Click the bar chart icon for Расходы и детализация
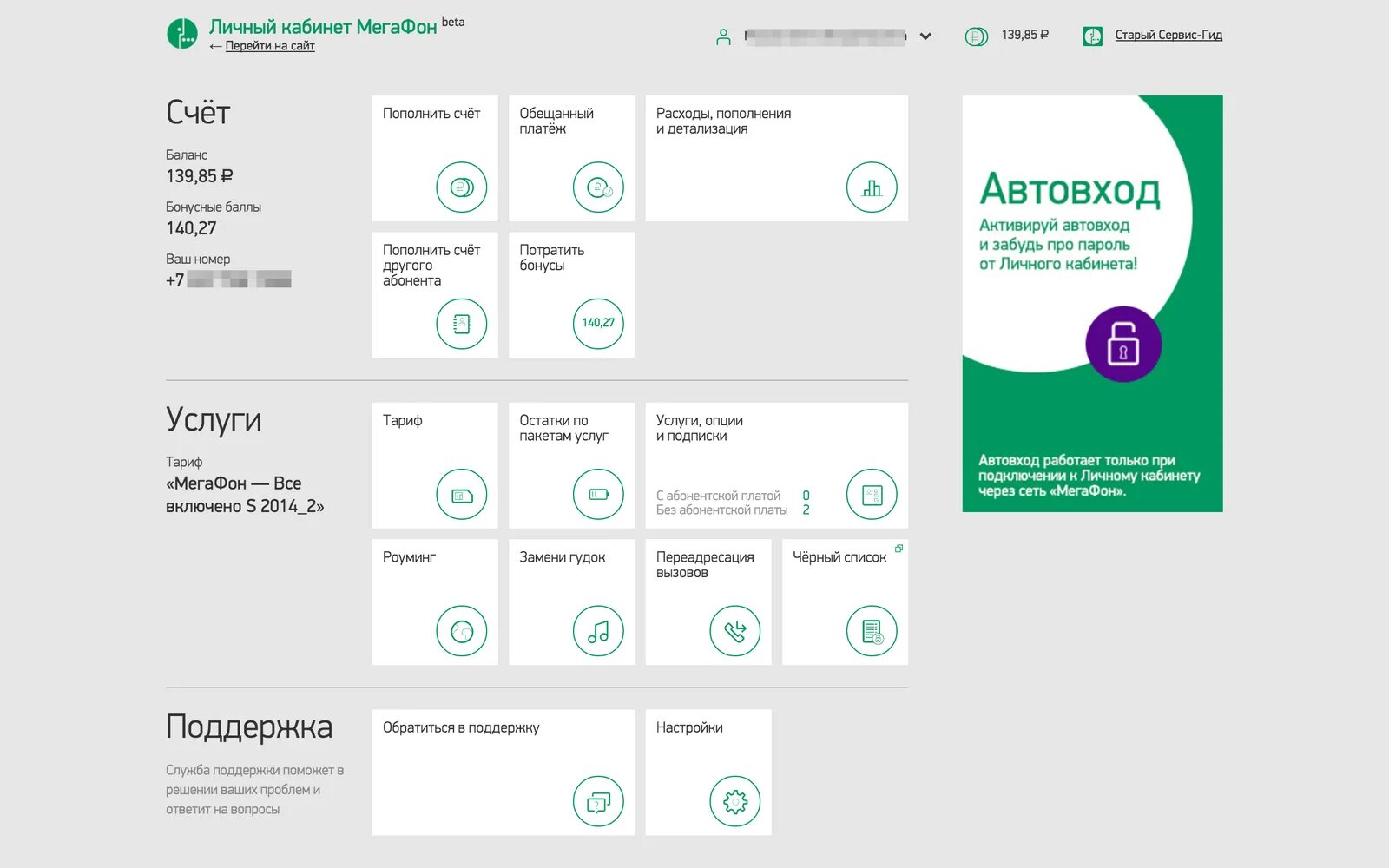 [x=872, y=187]
